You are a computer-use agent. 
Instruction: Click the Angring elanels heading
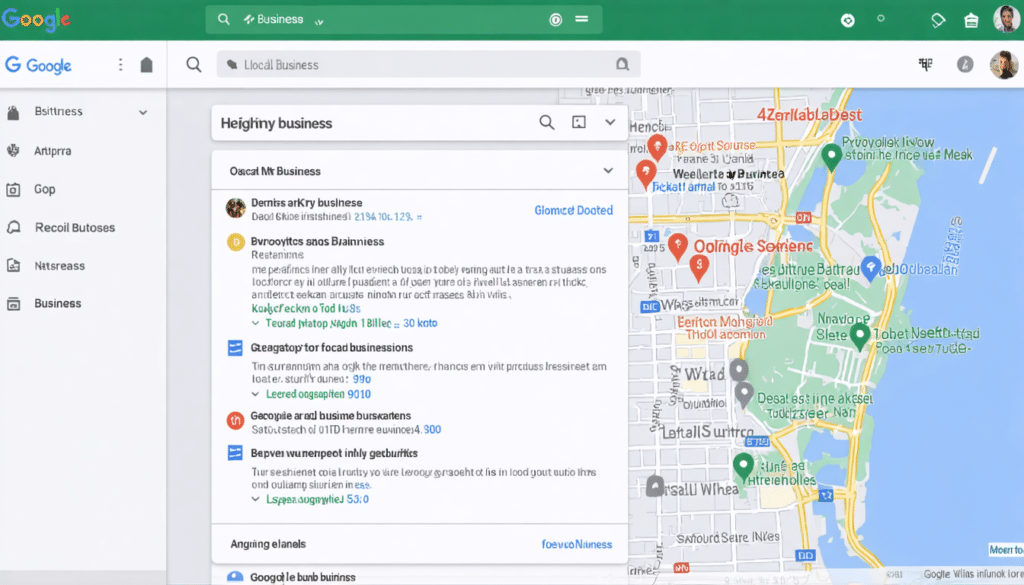[x=268, y=544]
